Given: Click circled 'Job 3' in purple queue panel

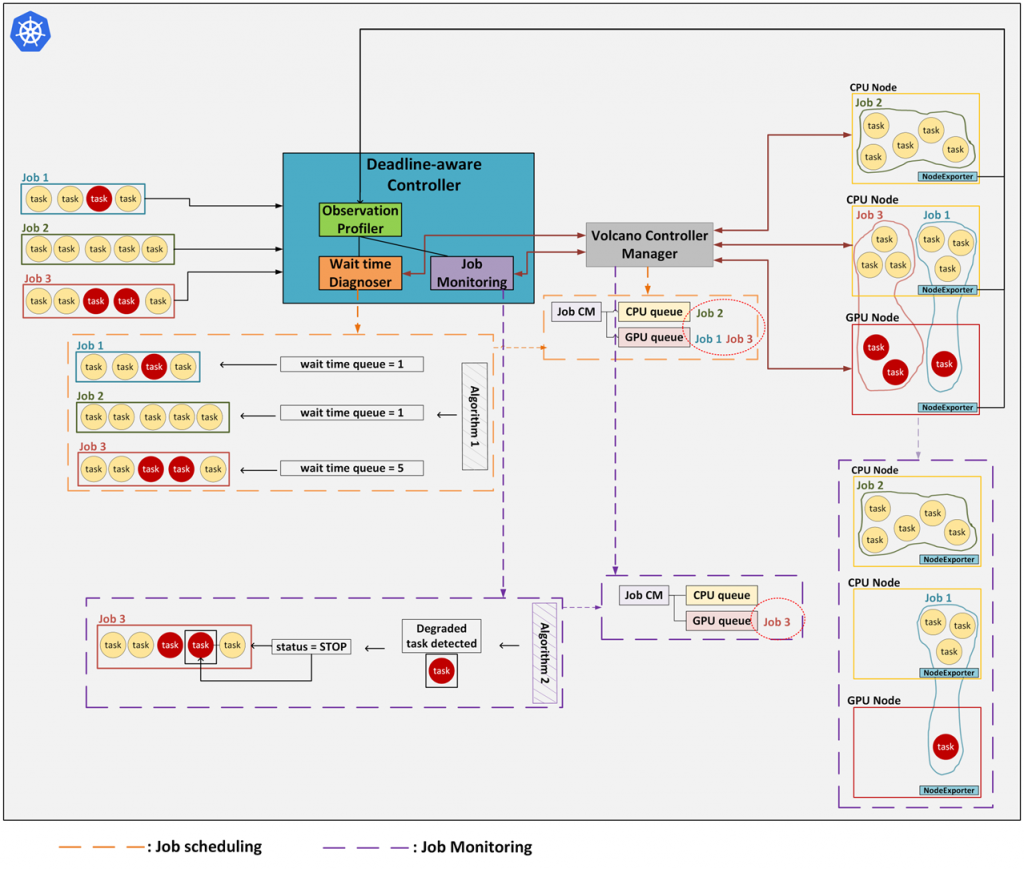Looking at the screenshot, I should (776, 622).
